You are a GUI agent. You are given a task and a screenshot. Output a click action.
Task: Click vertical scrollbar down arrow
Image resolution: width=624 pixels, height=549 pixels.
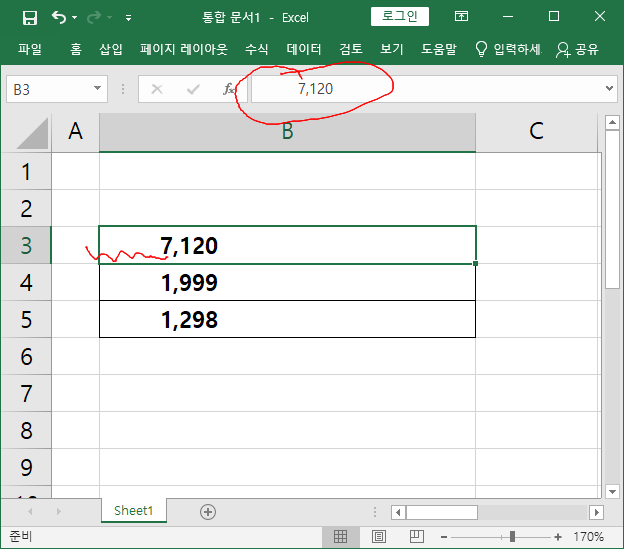click(612, 491)
